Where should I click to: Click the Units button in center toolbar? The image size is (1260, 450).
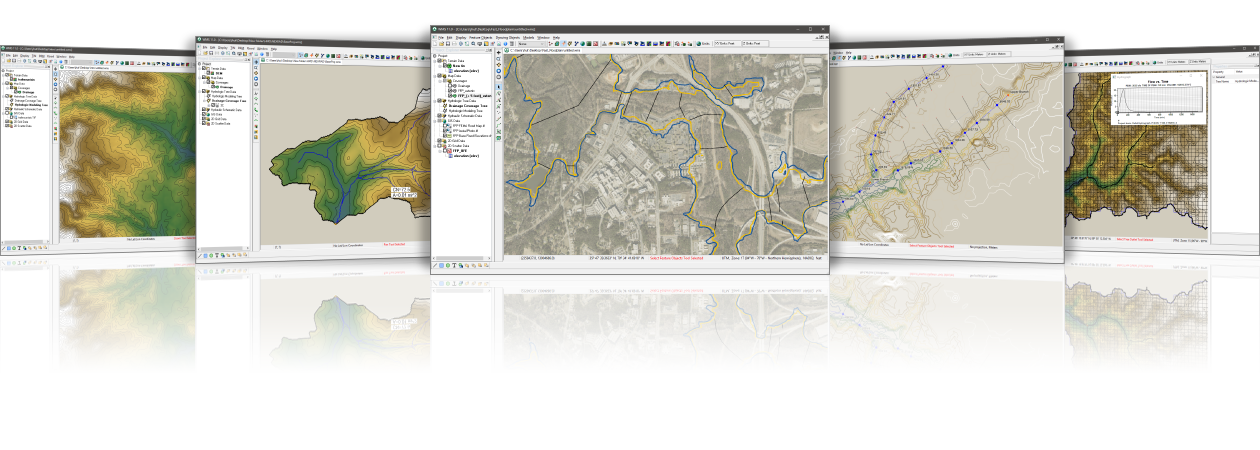[703, 44]
